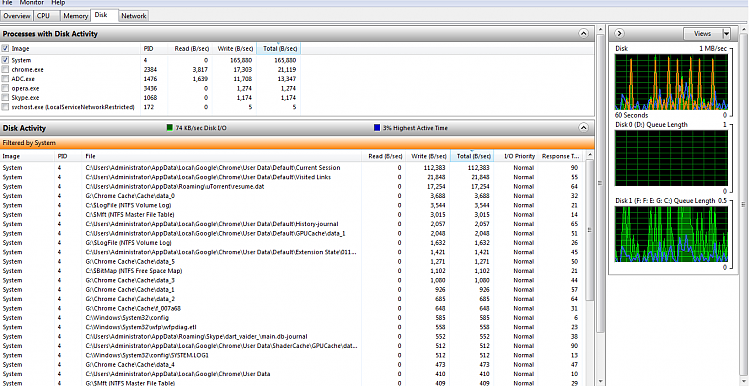
Task: Open the File menu
Action: click(7, 2)
